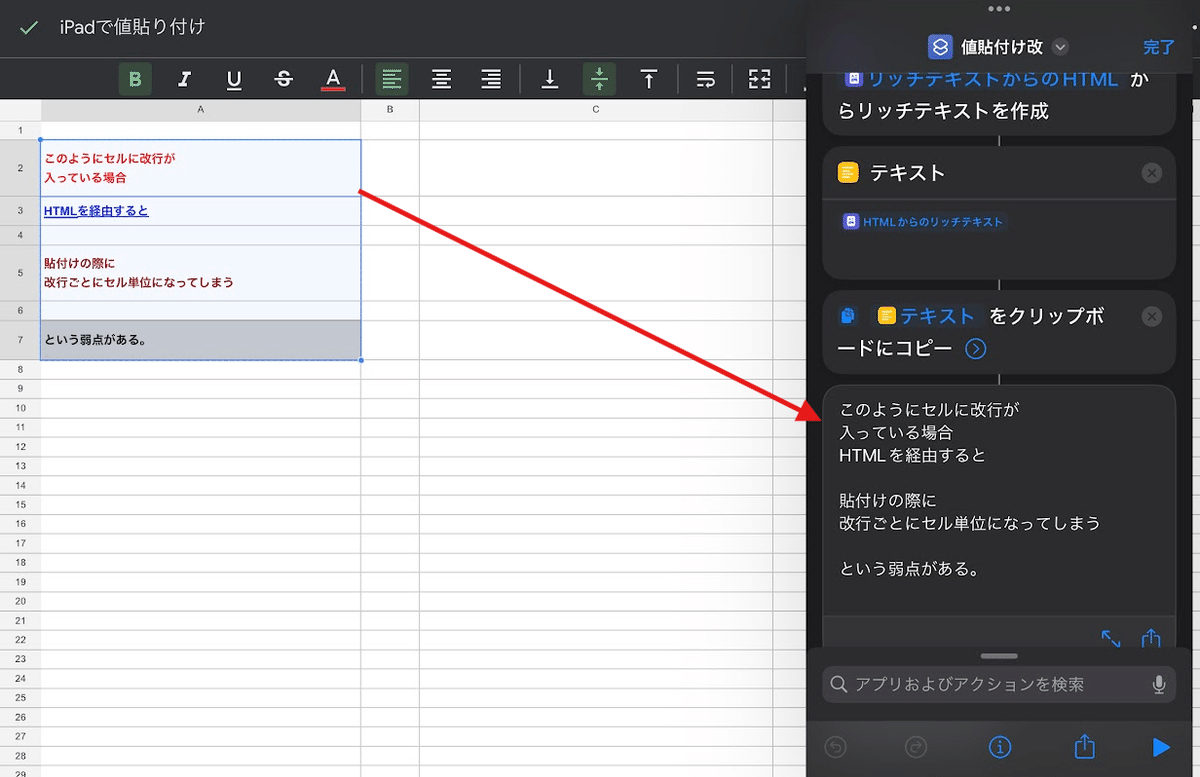Click the HTMLからのリッチテキスト variable token
This screenshot has height=777, width=1200.
point(923,221)
